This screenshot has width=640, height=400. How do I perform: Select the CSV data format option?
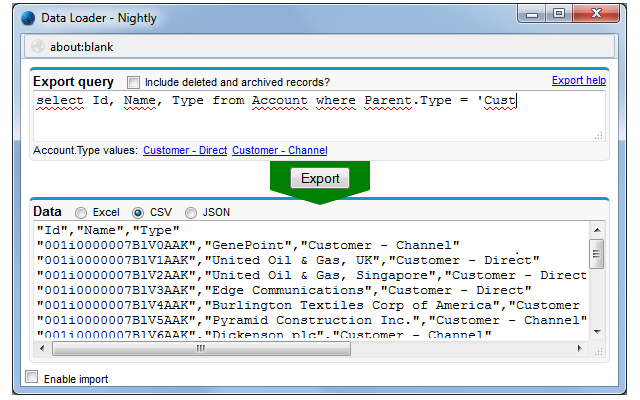[x=138, y=212]
